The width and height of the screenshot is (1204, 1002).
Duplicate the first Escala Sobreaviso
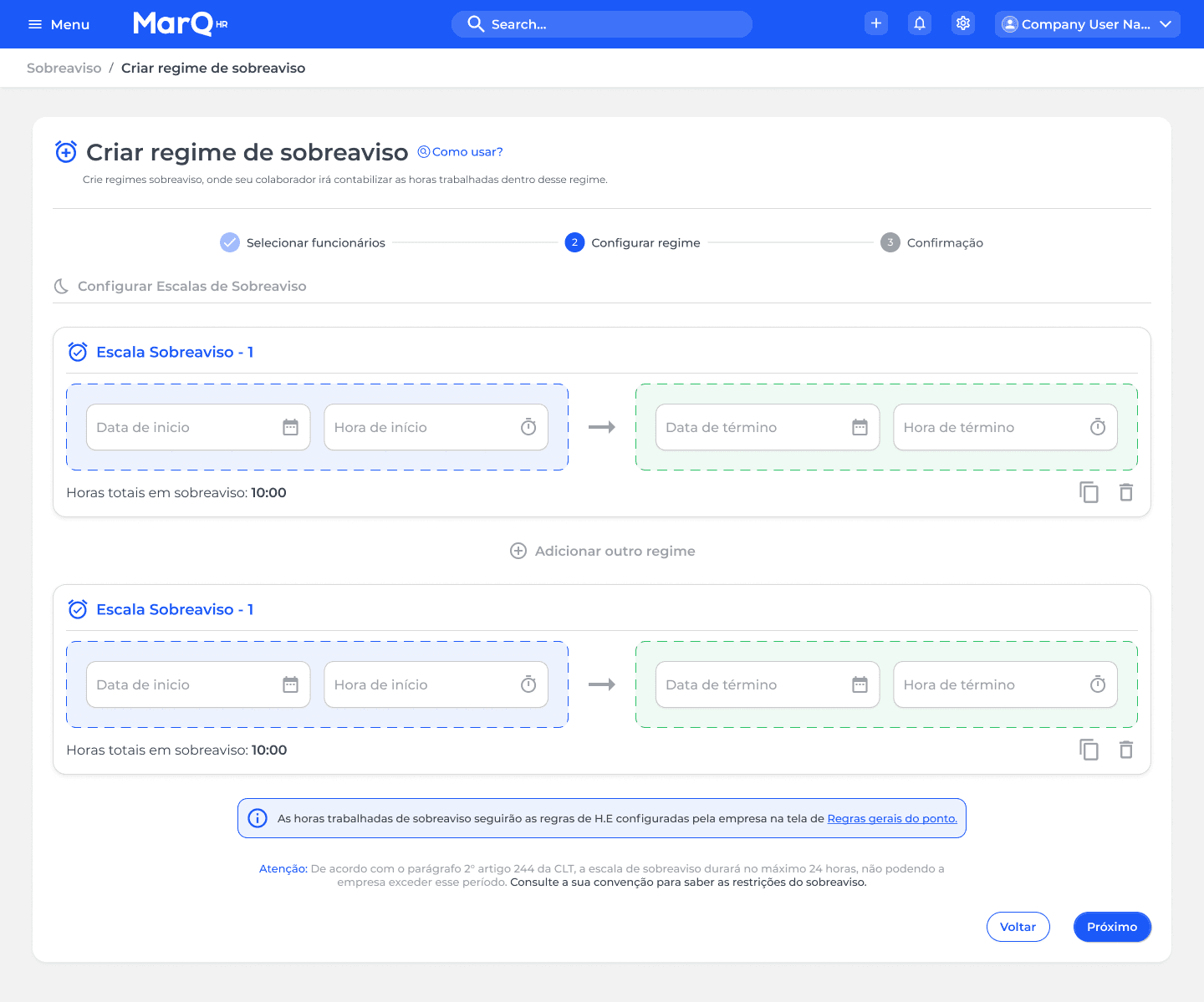coord(1089,492)
